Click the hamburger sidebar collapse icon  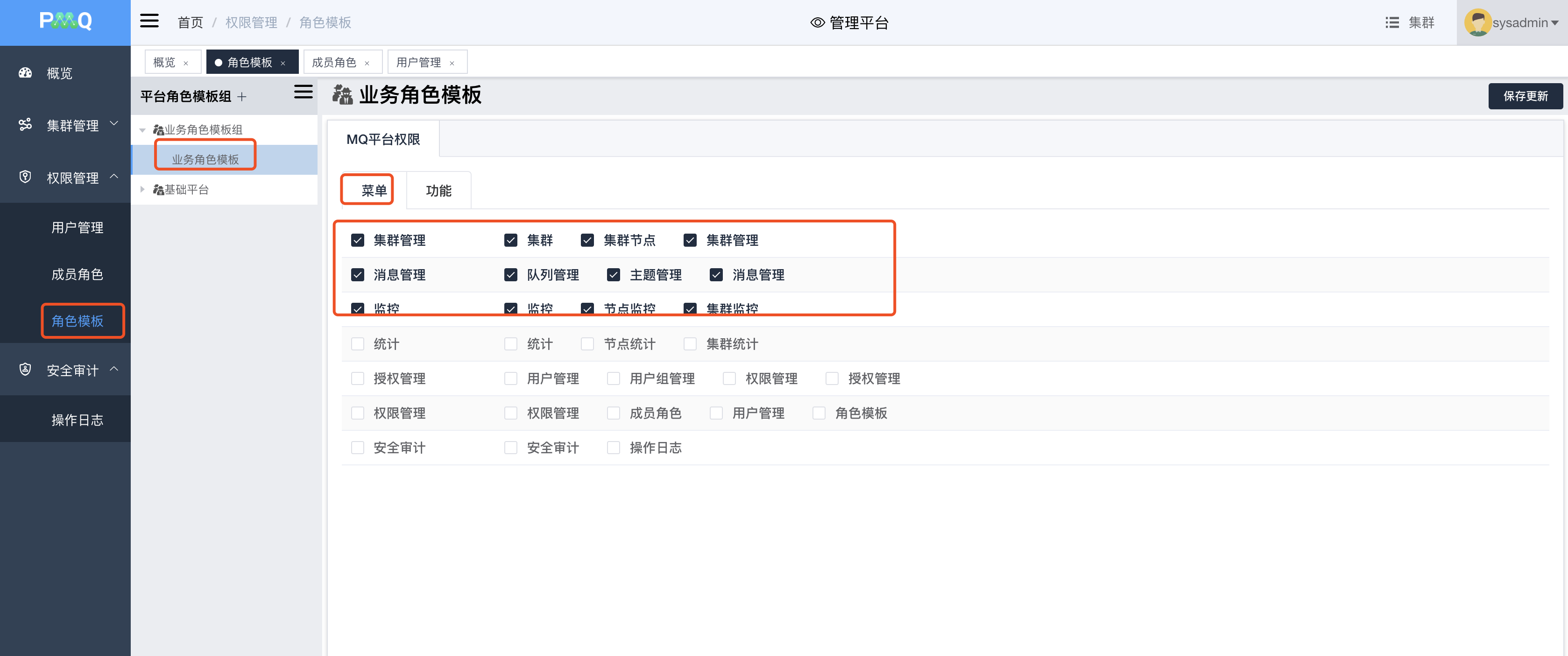[149, 21]
